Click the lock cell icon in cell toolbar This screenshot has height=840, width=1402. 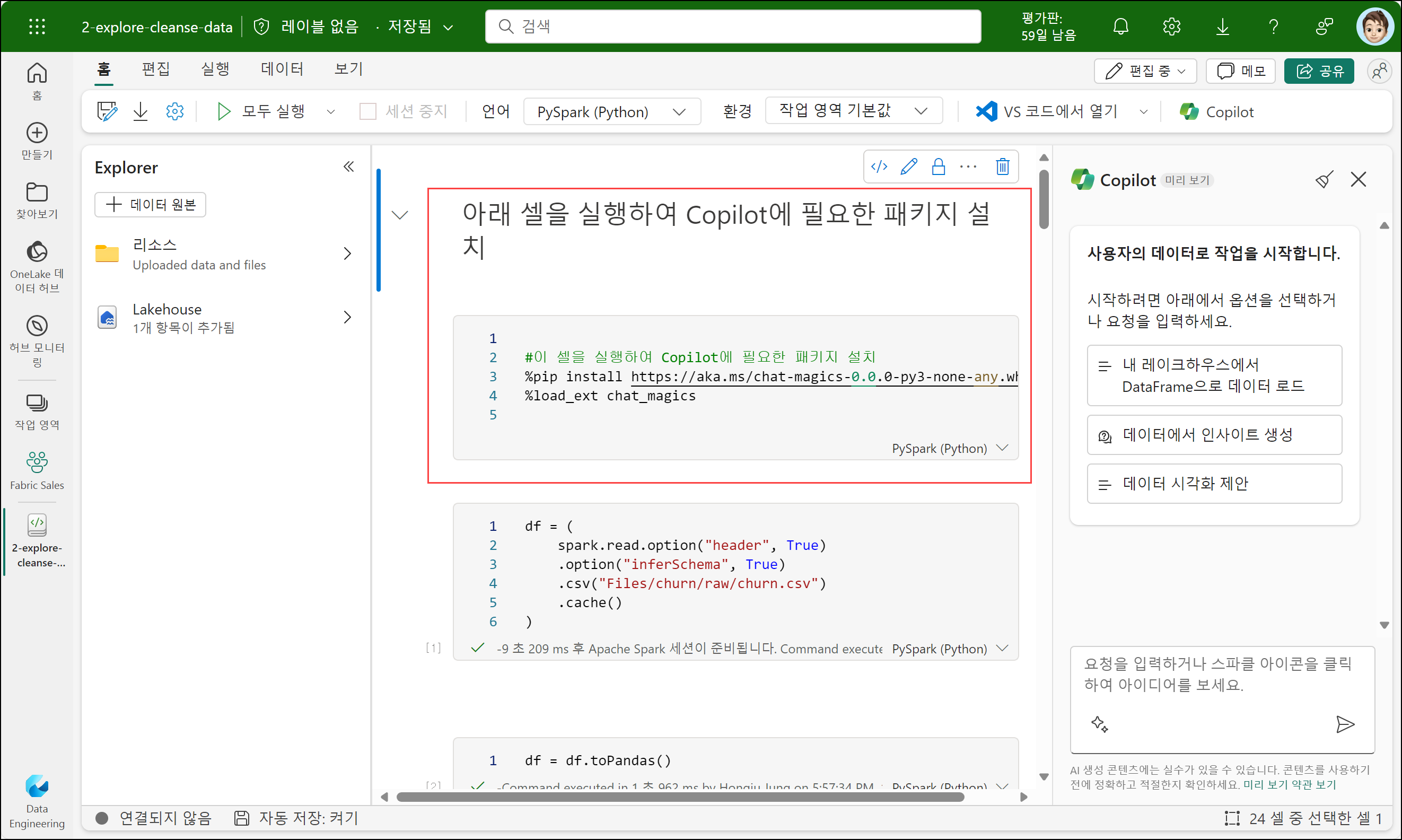coord(938,167)
